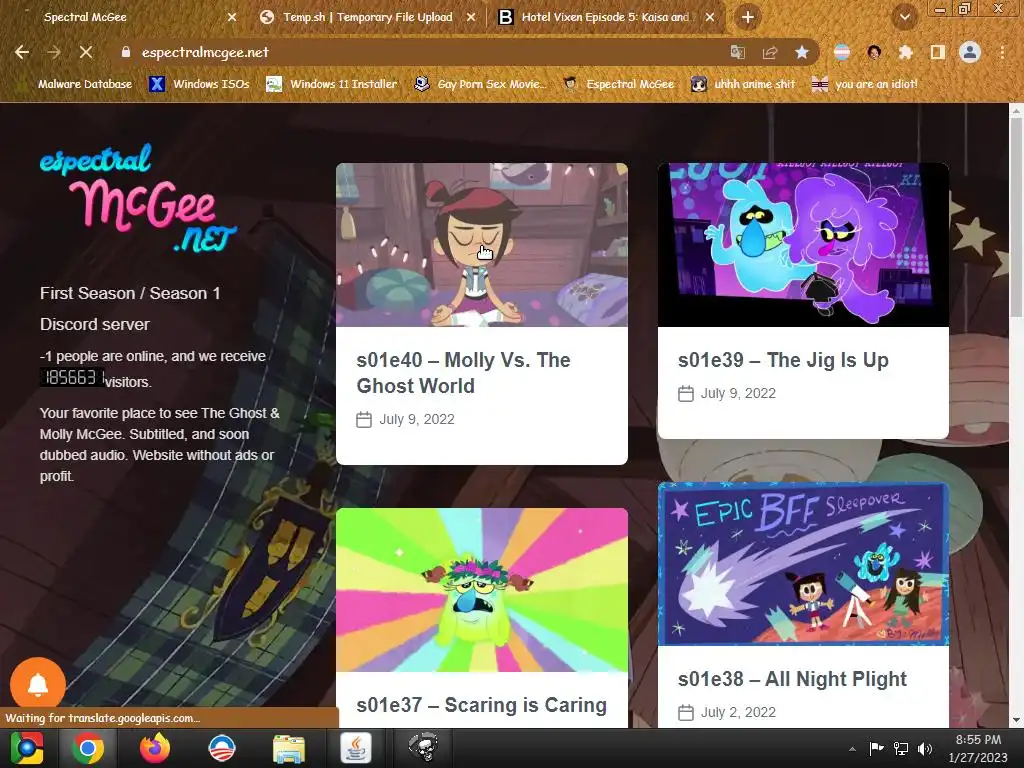Close the Spectral McGee tab
This screenshot has height=768, width=1024.
coord(232,18)
